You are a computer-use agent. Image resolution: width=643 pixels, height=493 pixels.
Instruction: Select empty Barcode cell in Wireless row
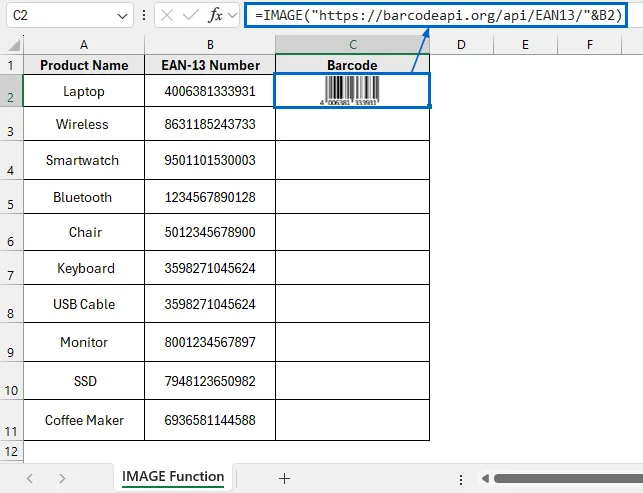pyautogui.click(x=352, y=124)
